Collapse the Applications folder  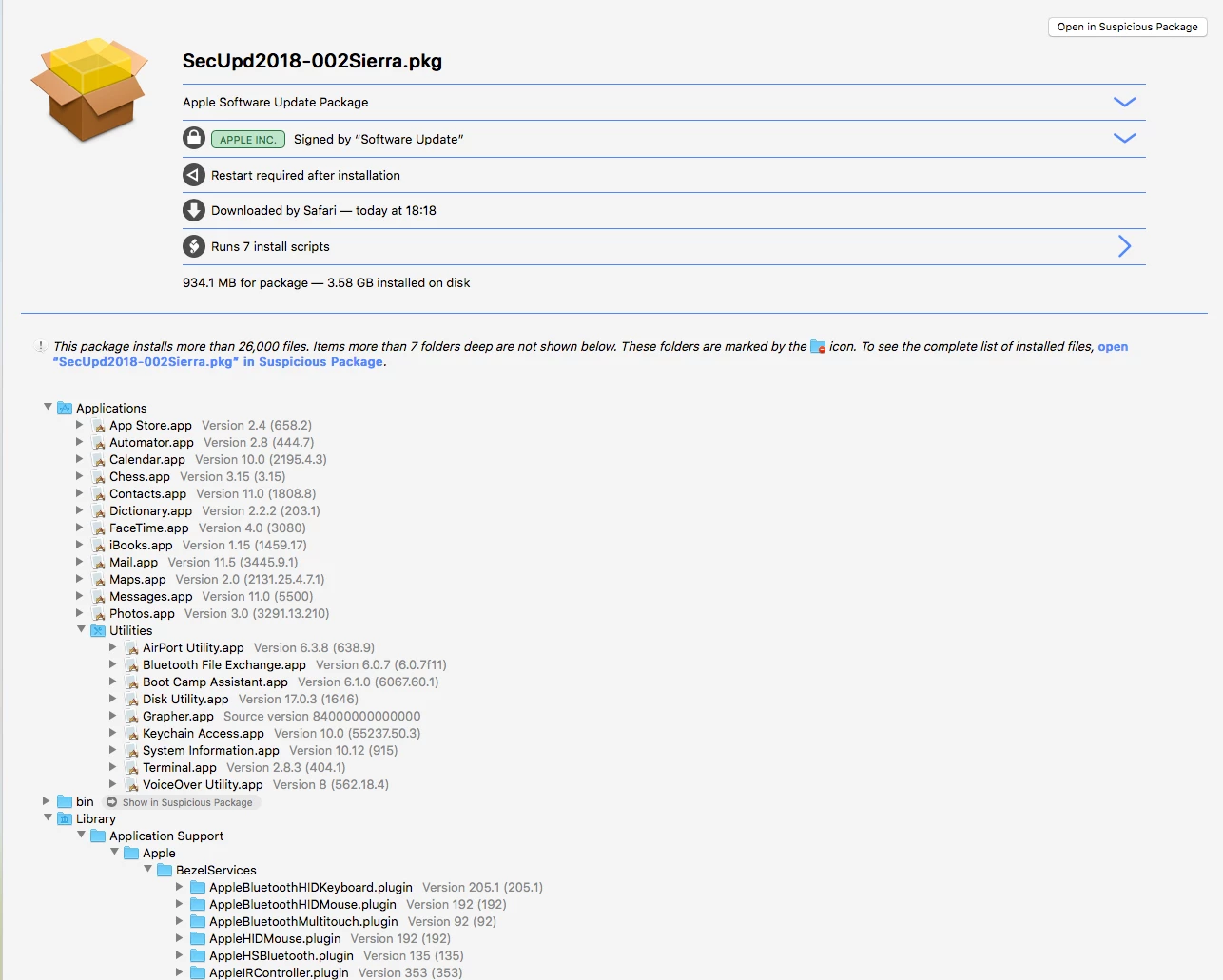point(48,407)
